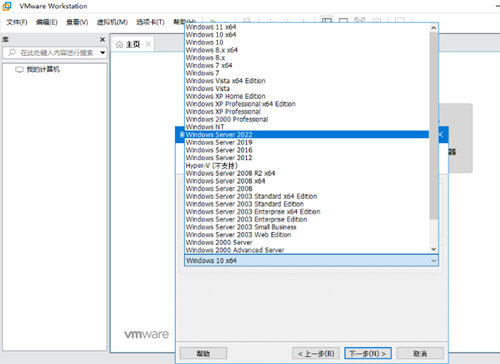500x364 pixels.
Task: Pick the 32-bit Windows XP Professional entry
Action: (x=307, y=111)
